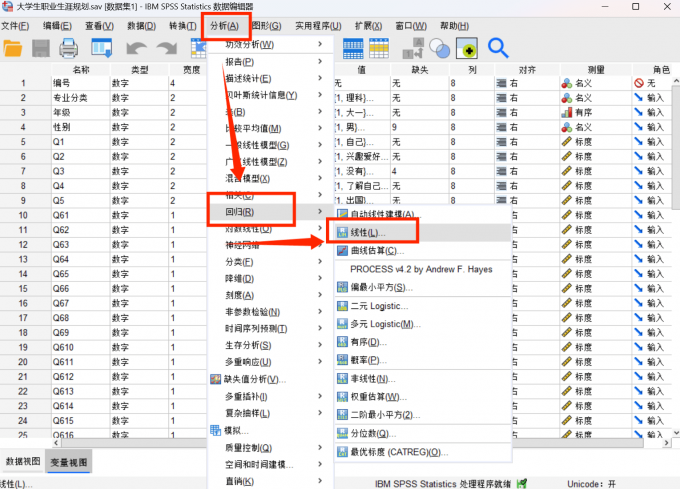Click the 名称 column header

click(81, 69)
